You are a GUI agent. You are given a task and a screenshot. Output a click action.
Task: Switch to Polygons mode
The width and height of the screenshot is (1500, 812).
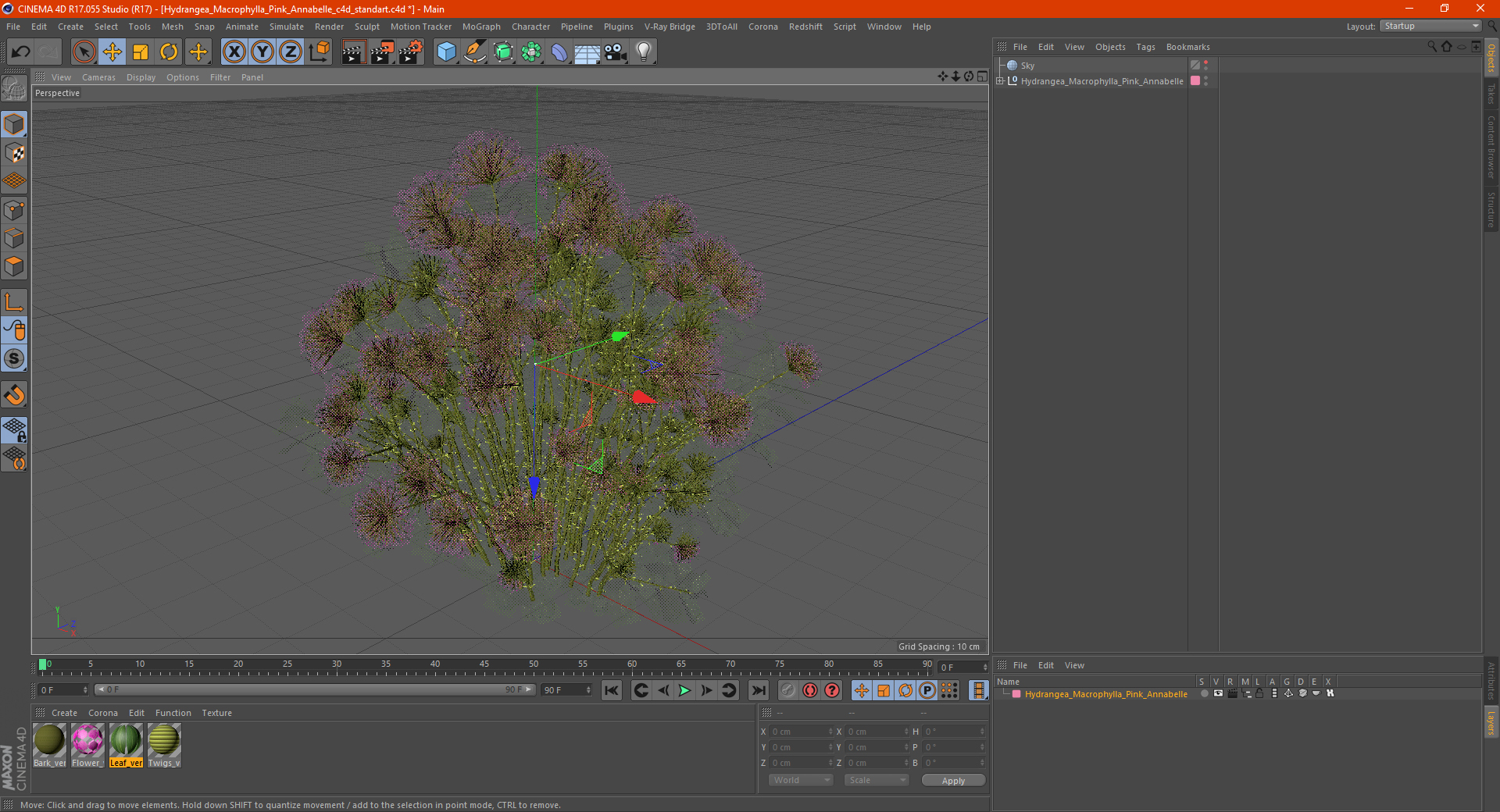(x=14, y=266)
